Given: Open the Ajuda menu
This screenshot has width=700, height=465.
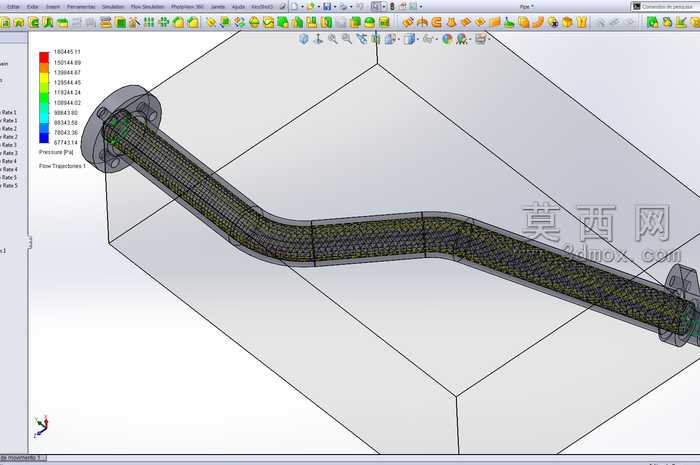Looking at the screenshot, I should pos(238,7).
